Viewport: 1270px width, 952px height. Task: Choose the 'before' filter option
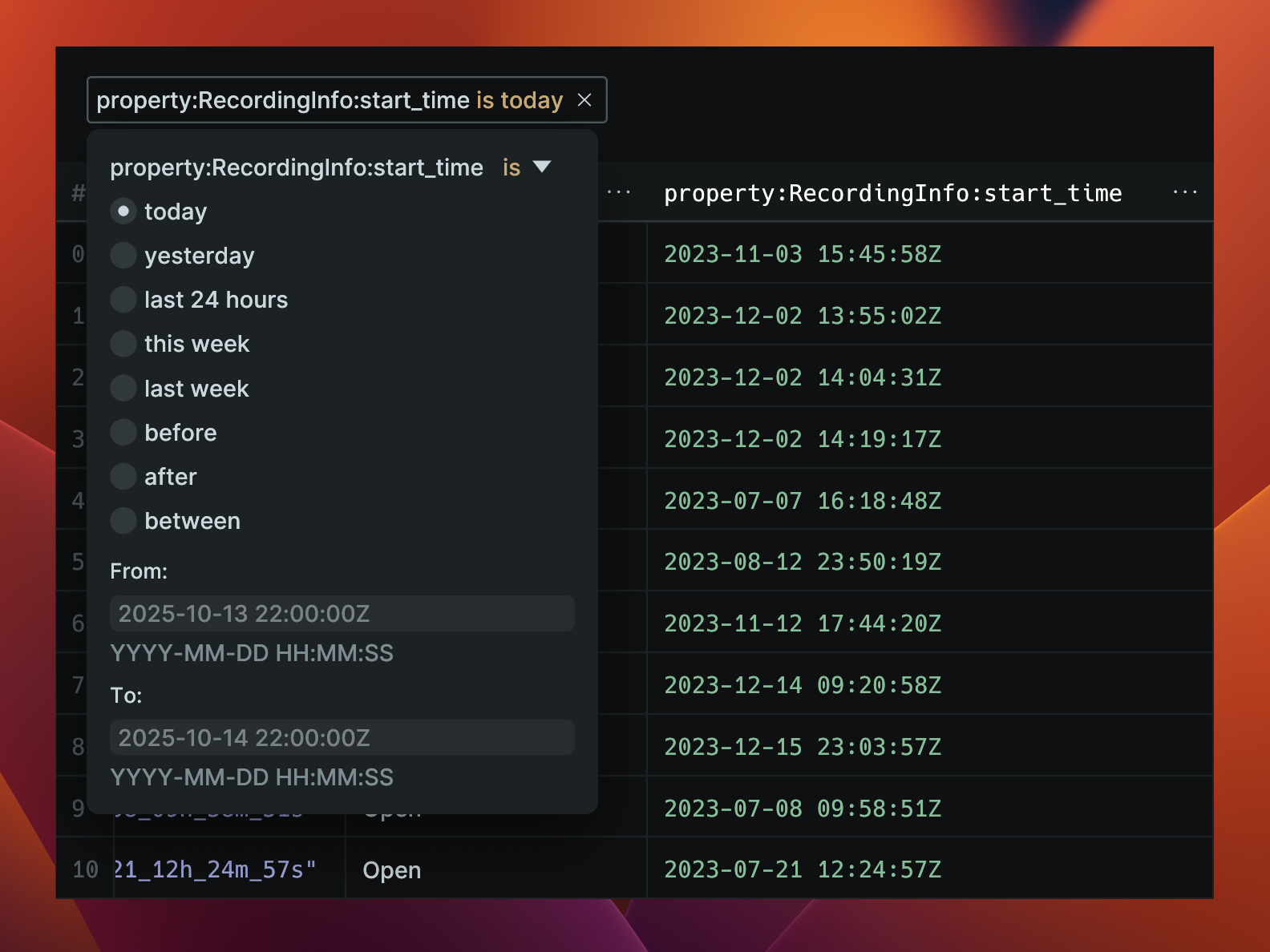[123, 433]
